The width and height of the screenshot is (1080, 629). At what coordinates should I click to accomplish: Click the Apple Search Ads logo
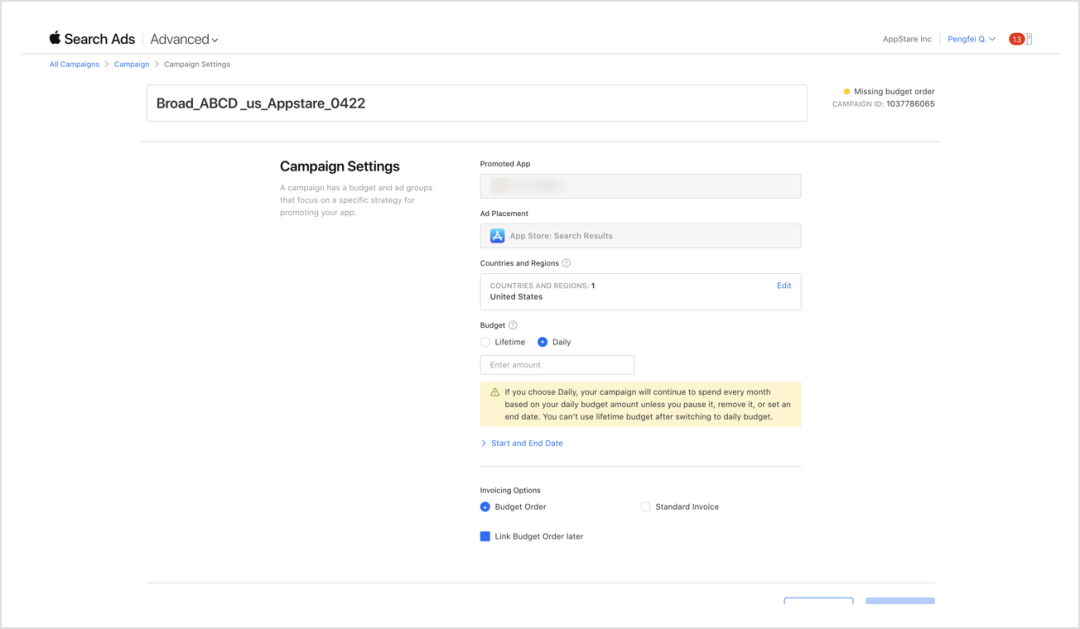(92, 39)
